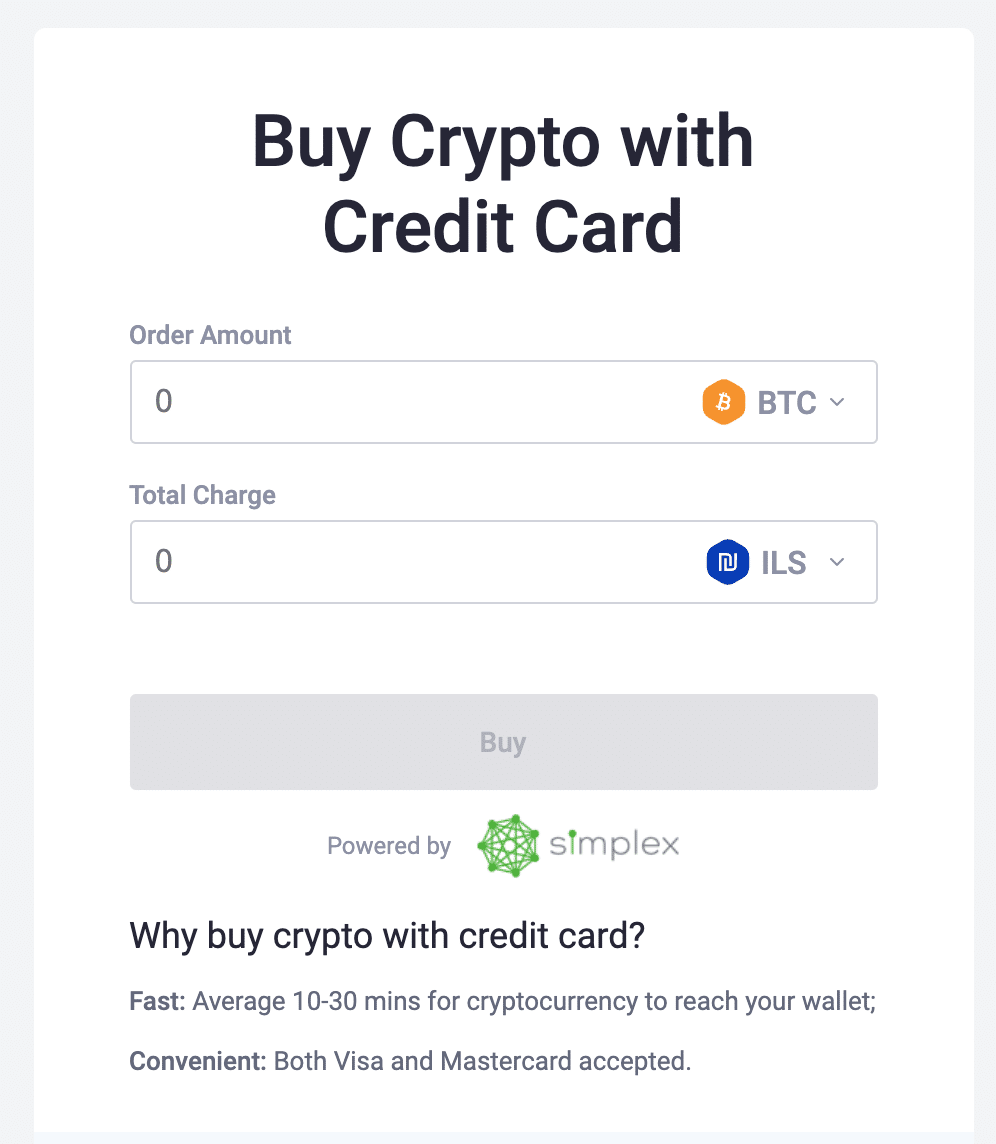Click the Why buy crypto heading
This screenshot has width=996, height=1144.
click(x=387, y=936)
